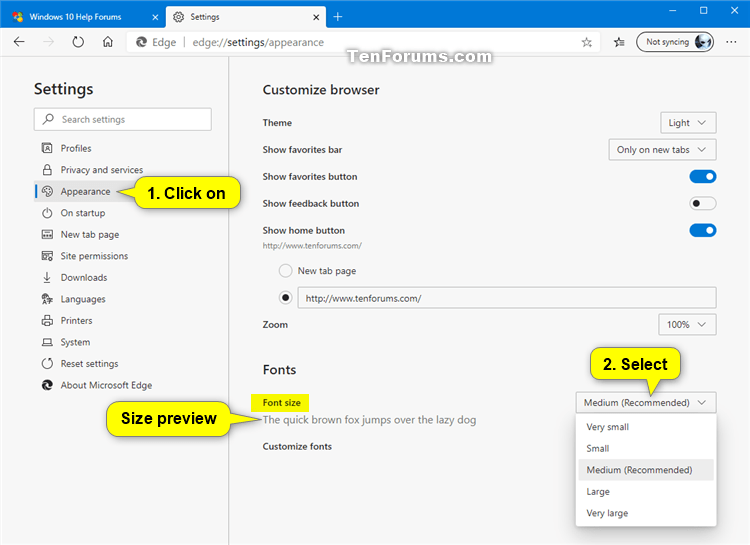Open the Favorites list icon
Image resolution: width=750 pixels, height=545 pixels.
[619, 43]
